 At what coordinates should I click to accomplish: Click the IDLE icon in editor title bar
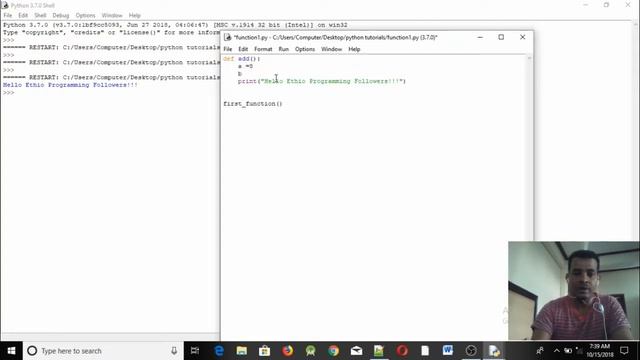click(228, 37)
